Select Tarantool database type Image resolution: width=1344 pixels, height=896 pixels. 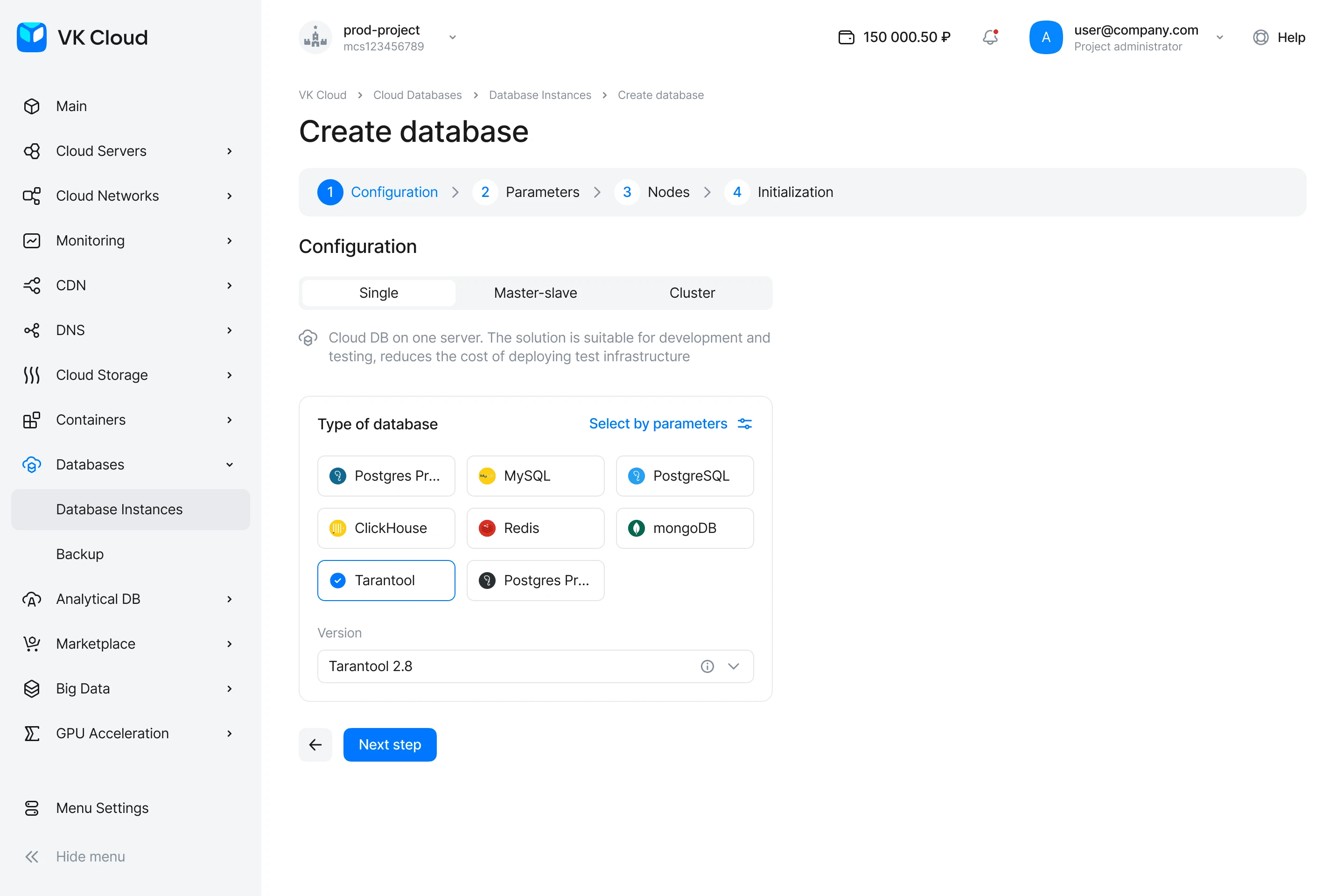[x=386, y=581]
